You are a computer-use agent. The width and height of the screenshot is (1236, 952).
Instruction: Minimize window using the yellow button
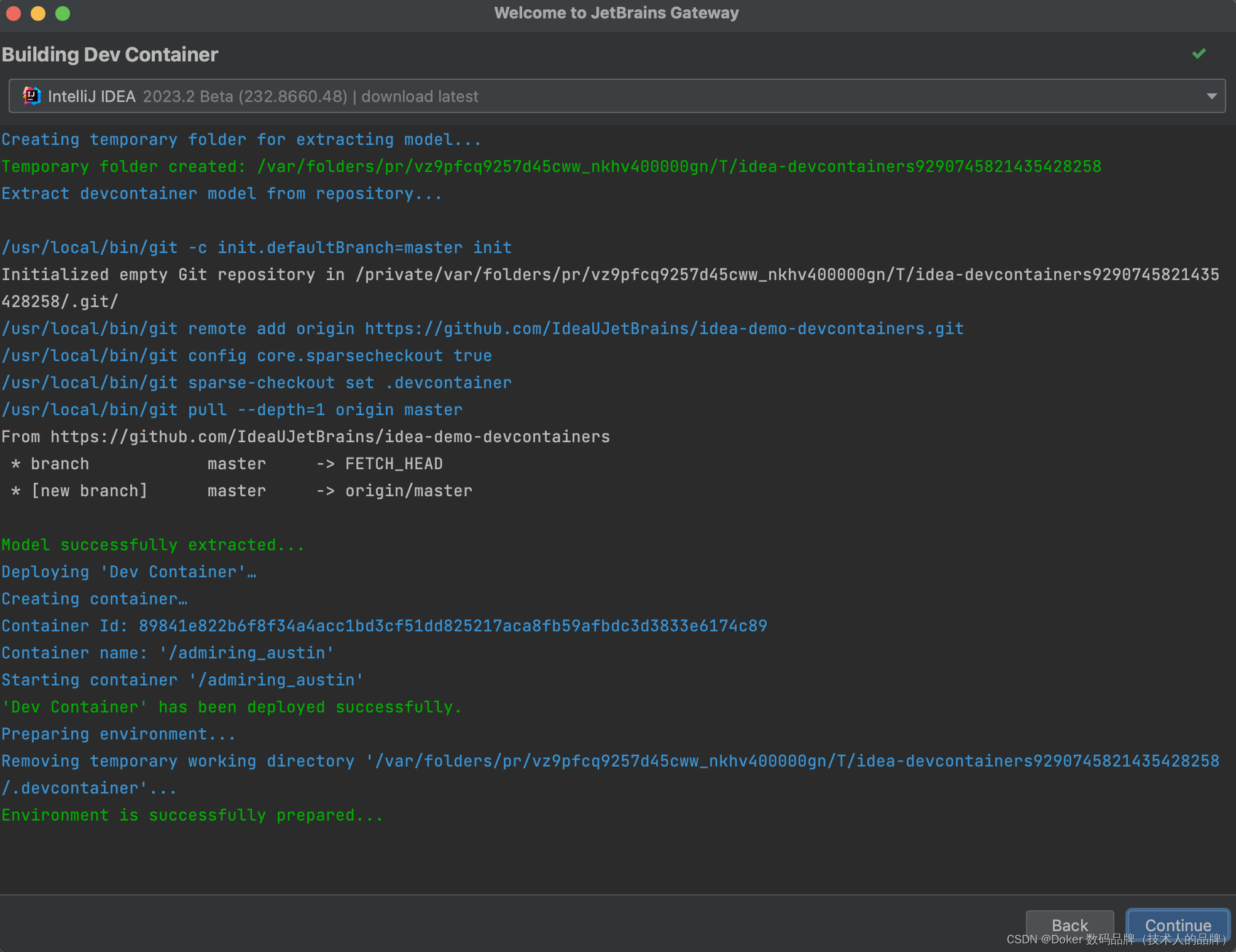38,13
